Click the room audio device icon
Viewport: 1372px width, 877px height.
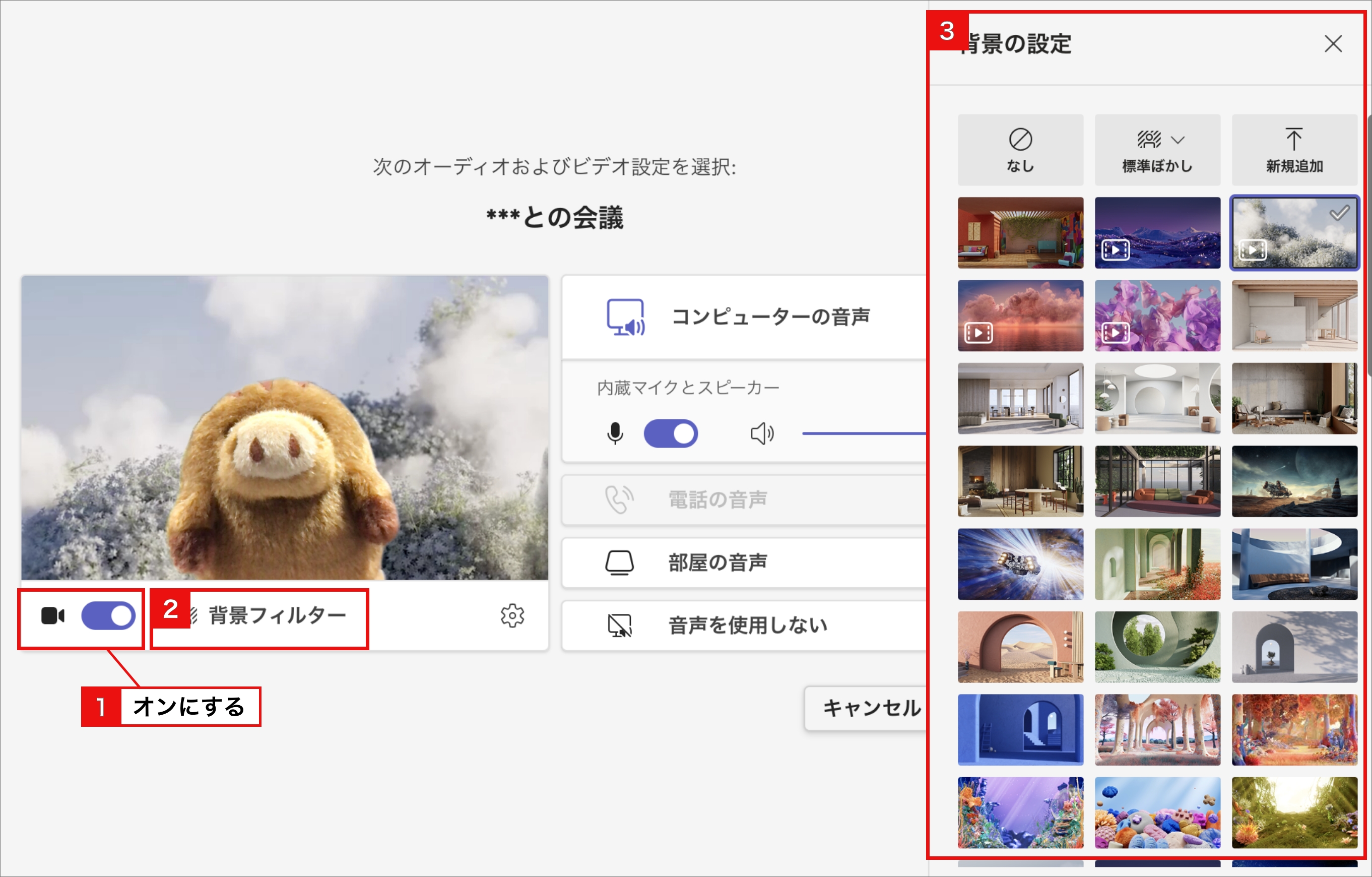tap(619, 562)
